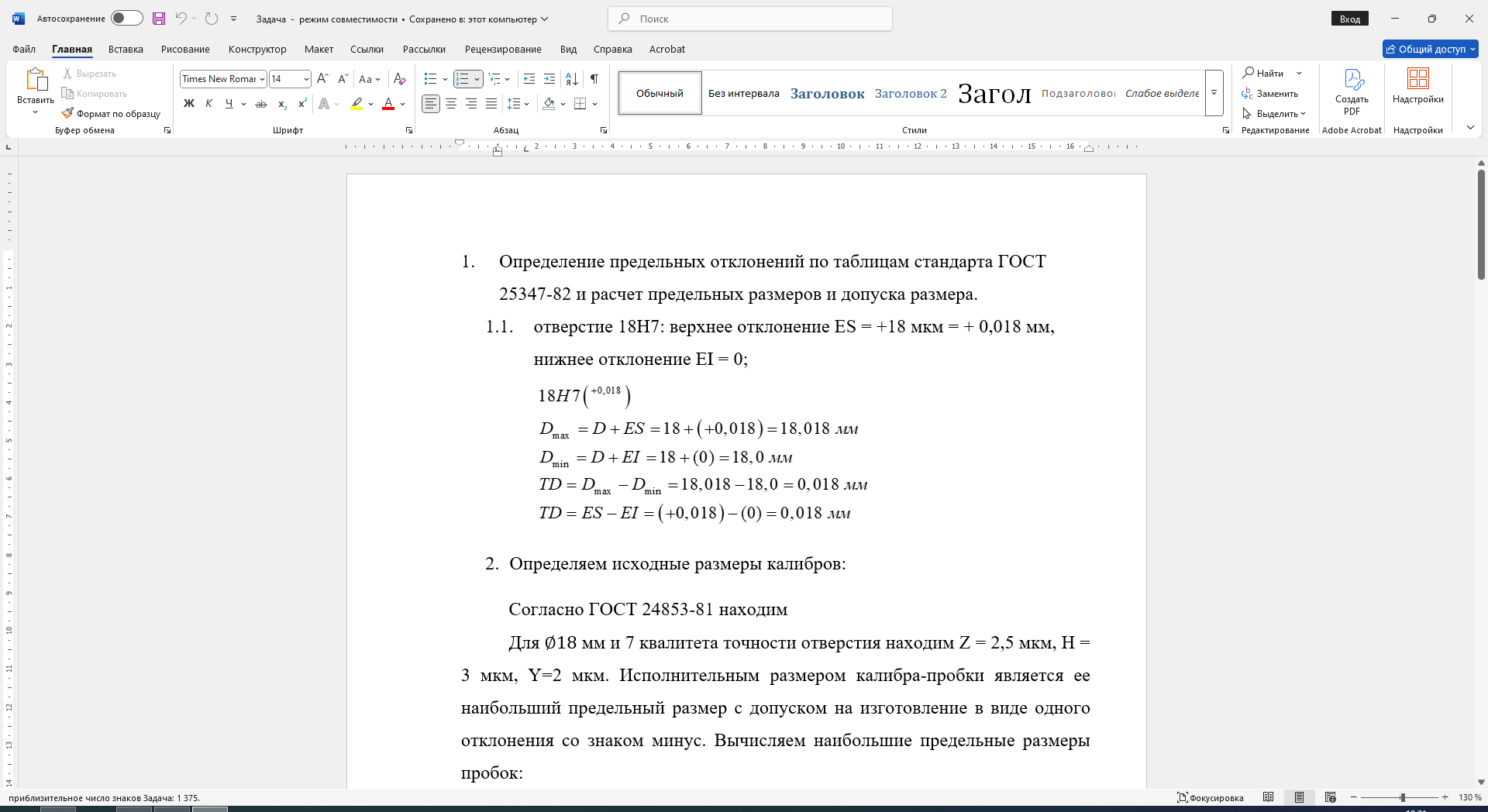The image size is (1488, 812).
Task: Click the Replace (Заменить) icon
Action: point(1247,93)
